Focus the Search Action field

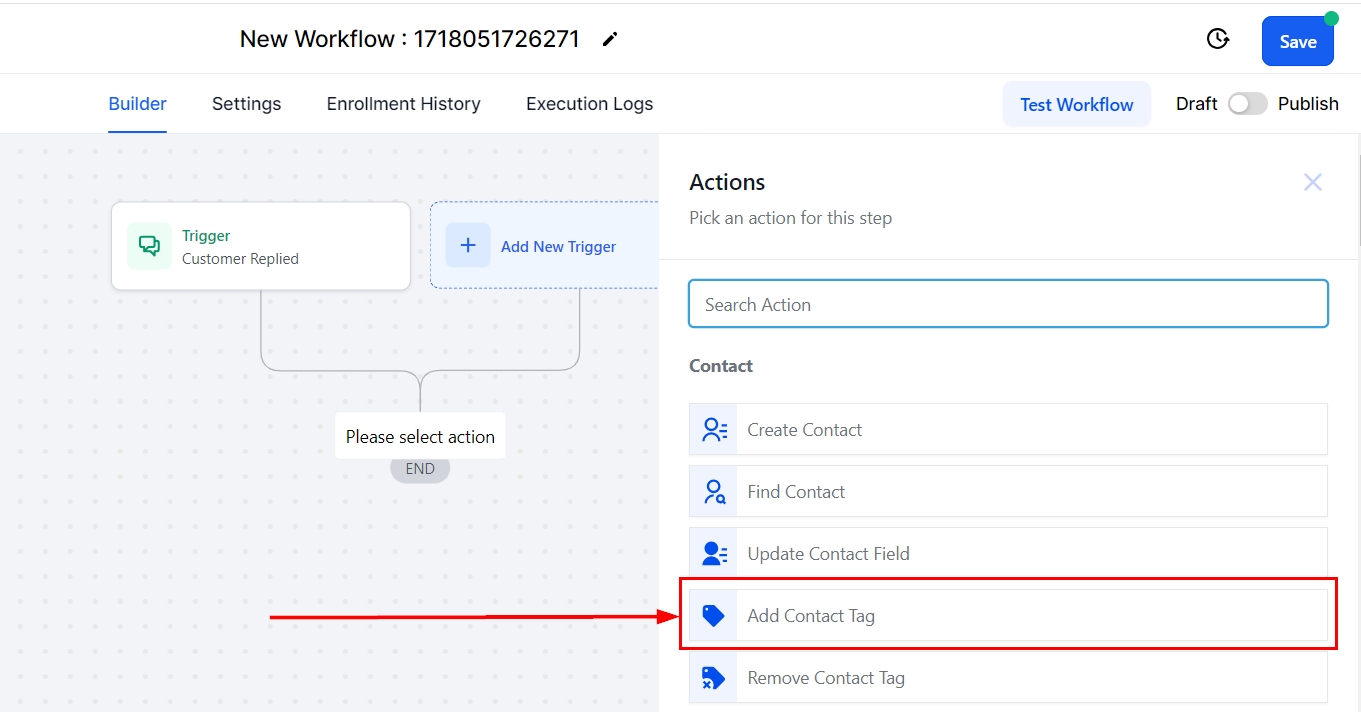pos(1008,305)
